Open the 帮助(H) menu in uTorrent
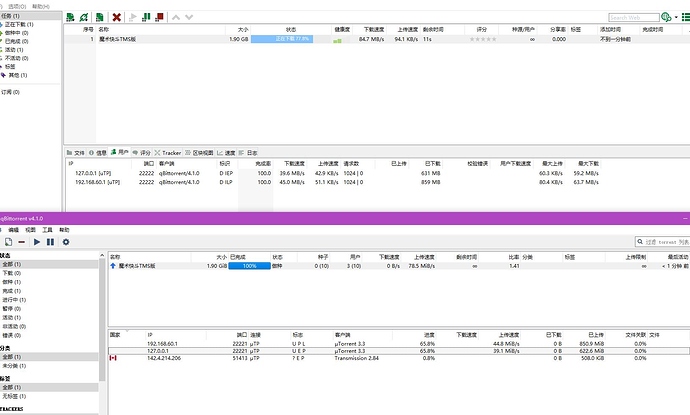The height and width of the screenshot is (415, 690). pos(40,6)
